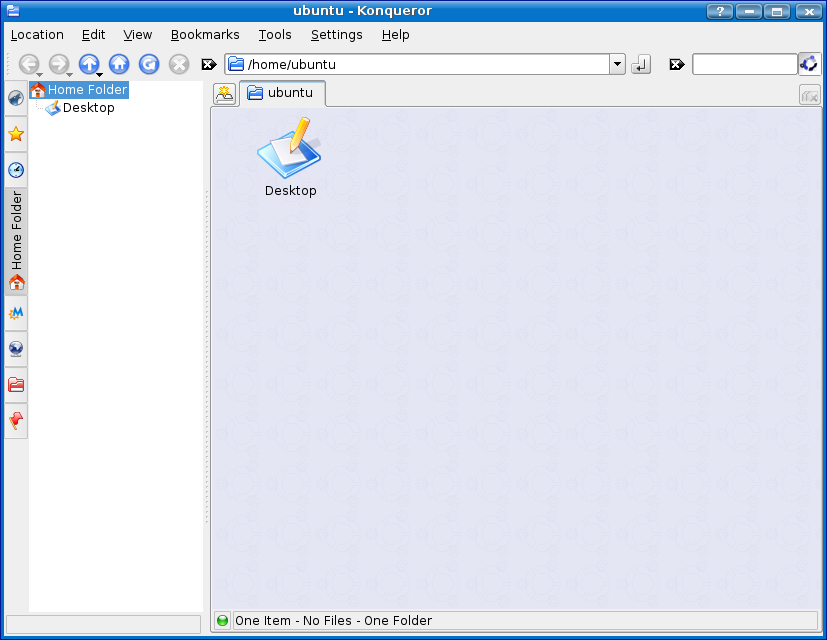Expand the location bar history dropdown

point(617,65)
